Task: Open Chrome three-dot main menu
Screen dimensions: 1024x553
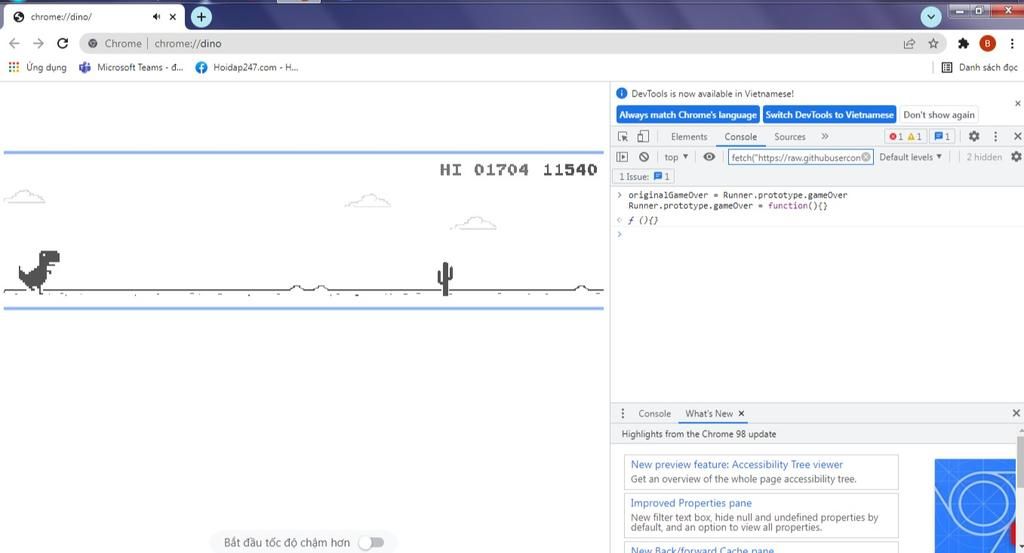Action: point(1012,44)
